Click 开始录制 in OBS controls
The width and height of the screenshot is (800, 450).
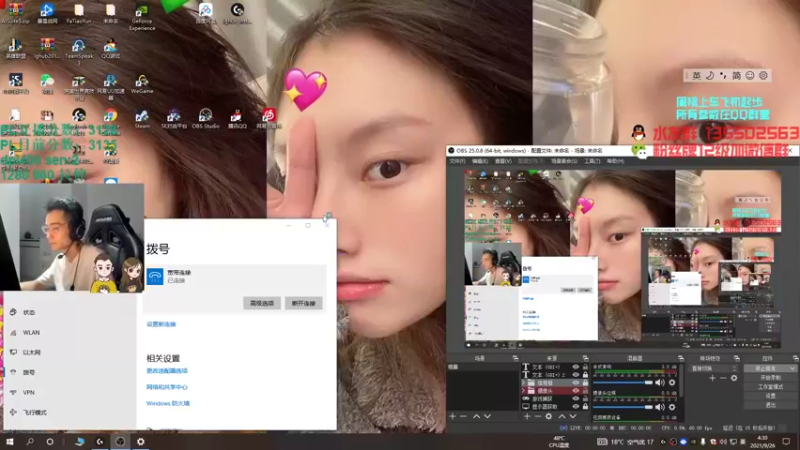[770, 378]
